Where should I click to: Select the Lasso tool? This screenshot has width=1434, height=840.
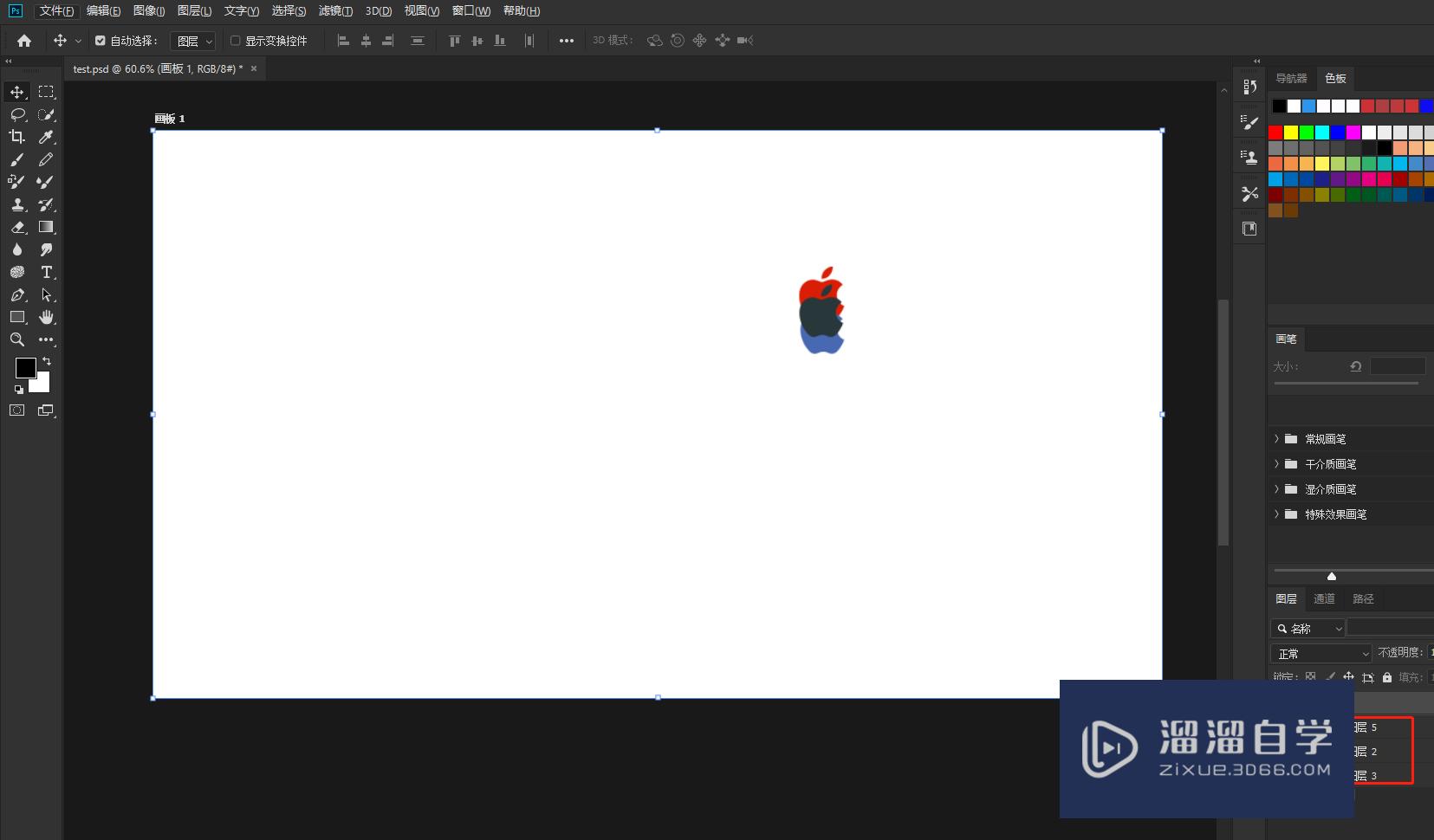point(17,114)
